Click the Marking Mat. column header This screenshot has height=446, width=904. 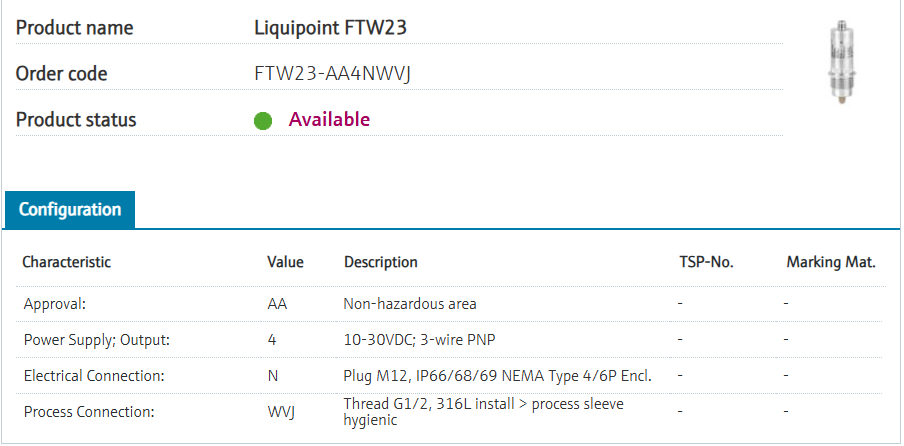tap(831, 262)
